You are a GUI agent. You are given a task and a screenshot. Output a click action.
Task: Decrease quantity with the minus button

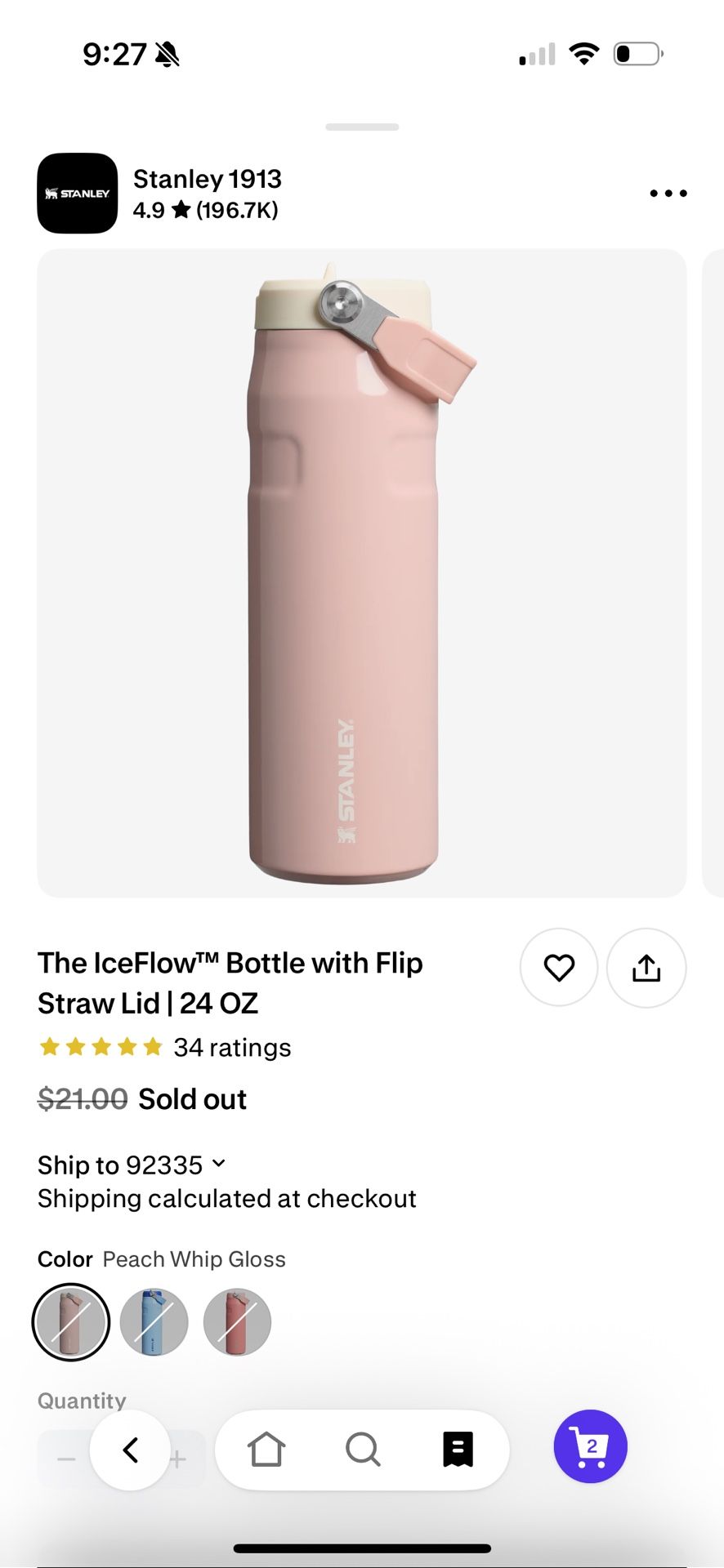point(67,1459)
